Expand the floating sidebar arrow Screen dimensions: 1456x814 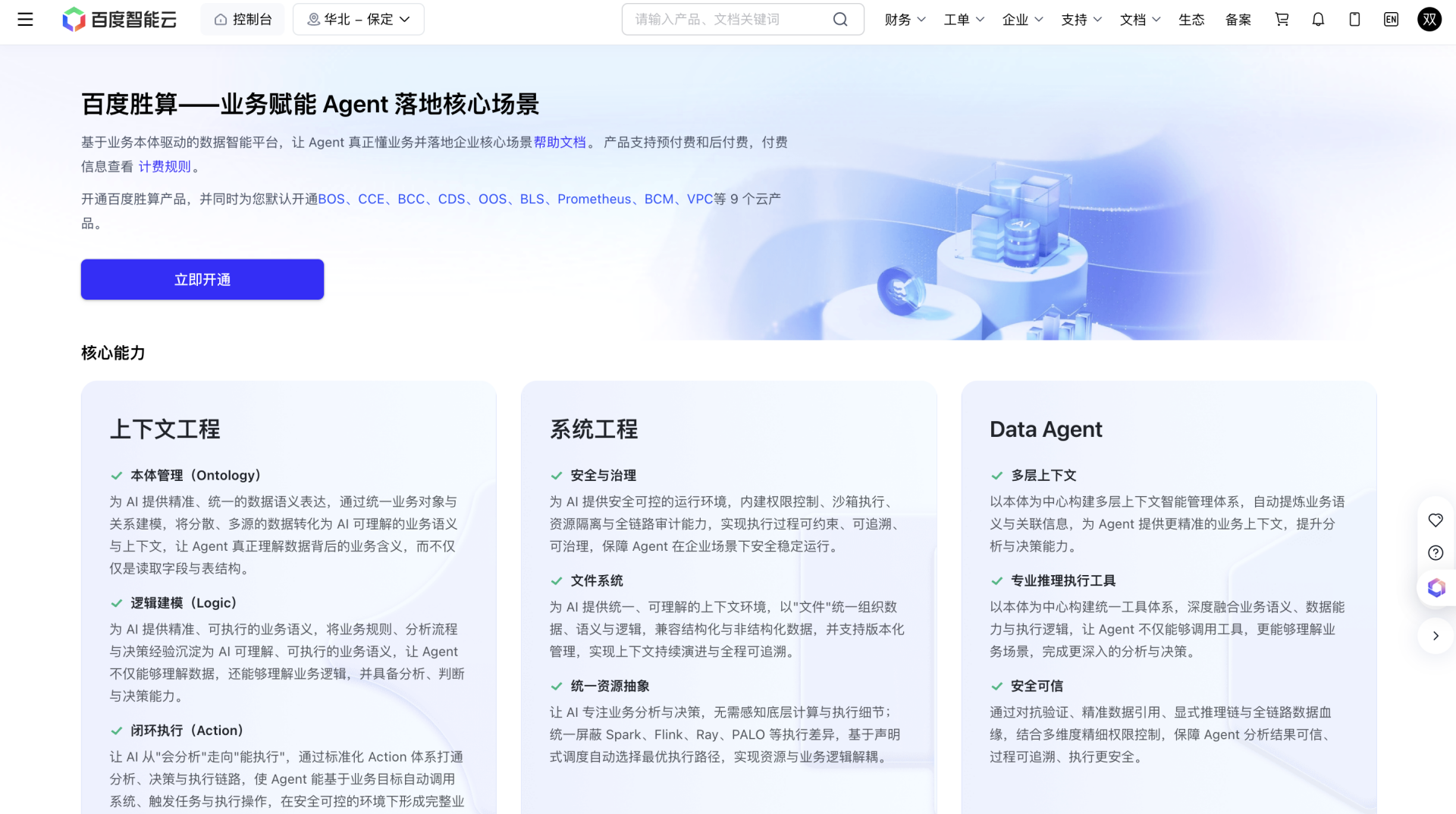(1436, 636)
